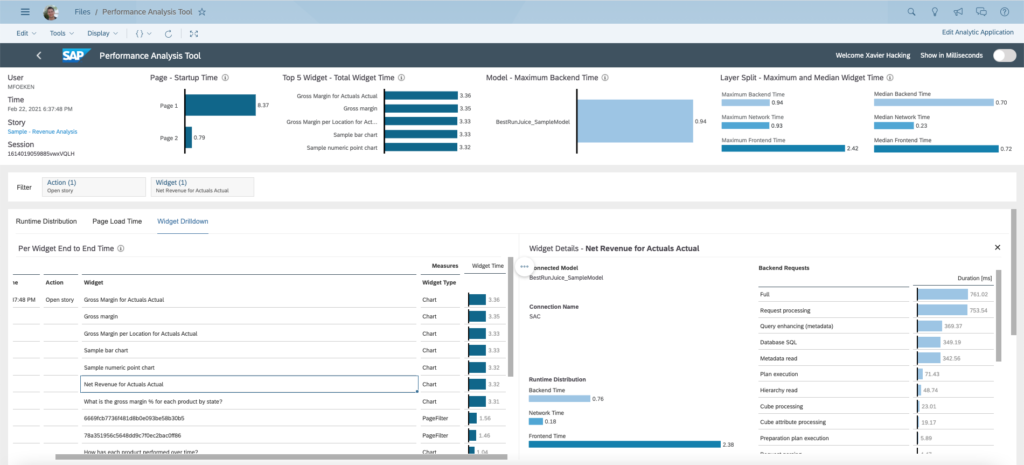
Task: Open the Tools dropdown menu
Action: (62, 33)
